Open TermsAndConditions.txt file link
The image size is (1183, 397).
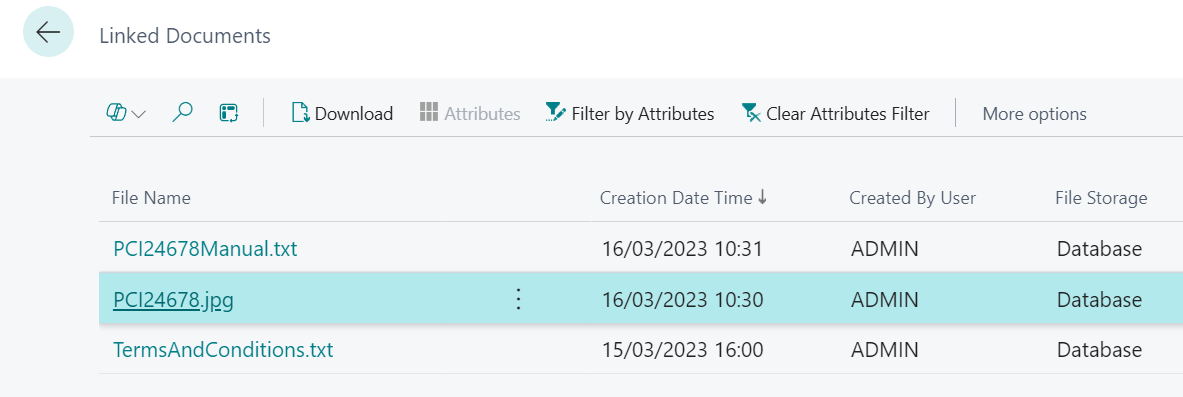(x=223, y=350)
